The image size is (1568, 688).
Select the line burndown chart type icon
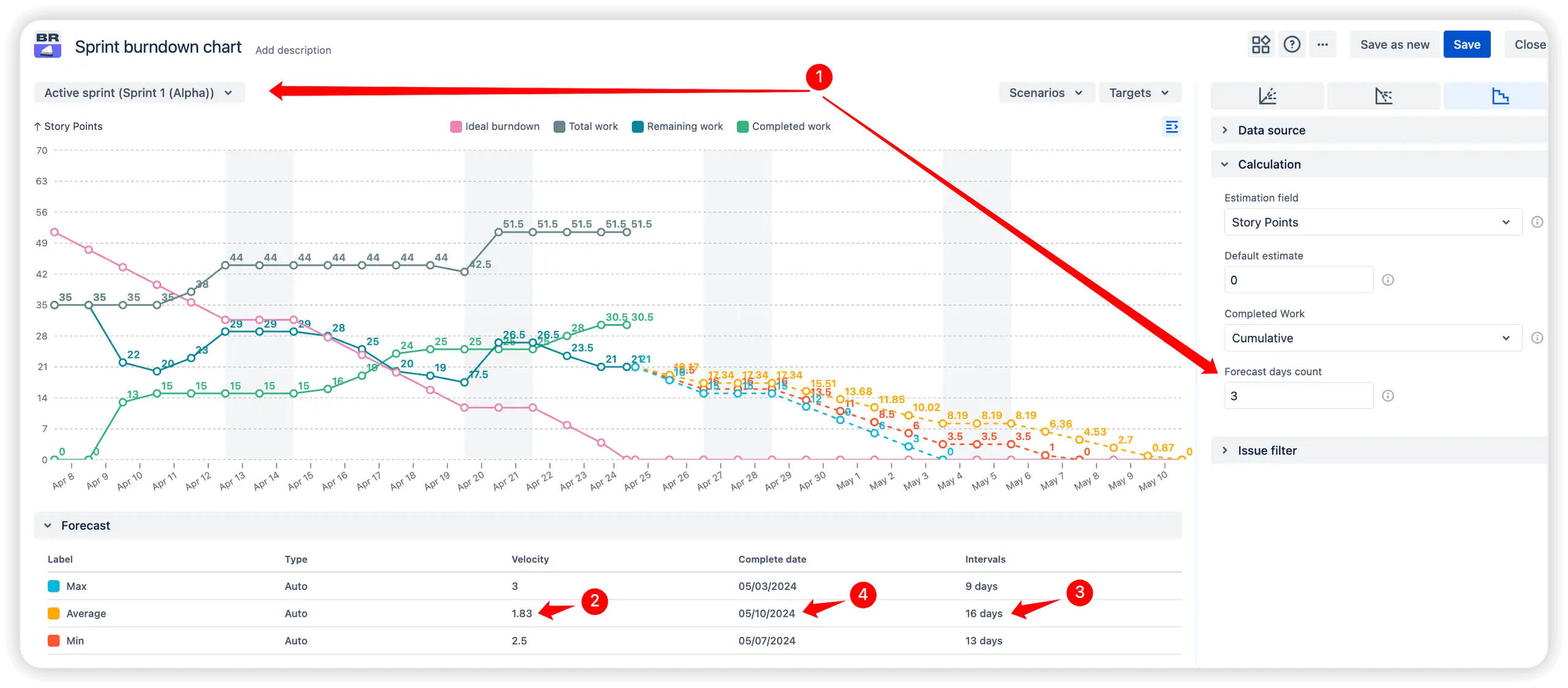point(1267,96)
